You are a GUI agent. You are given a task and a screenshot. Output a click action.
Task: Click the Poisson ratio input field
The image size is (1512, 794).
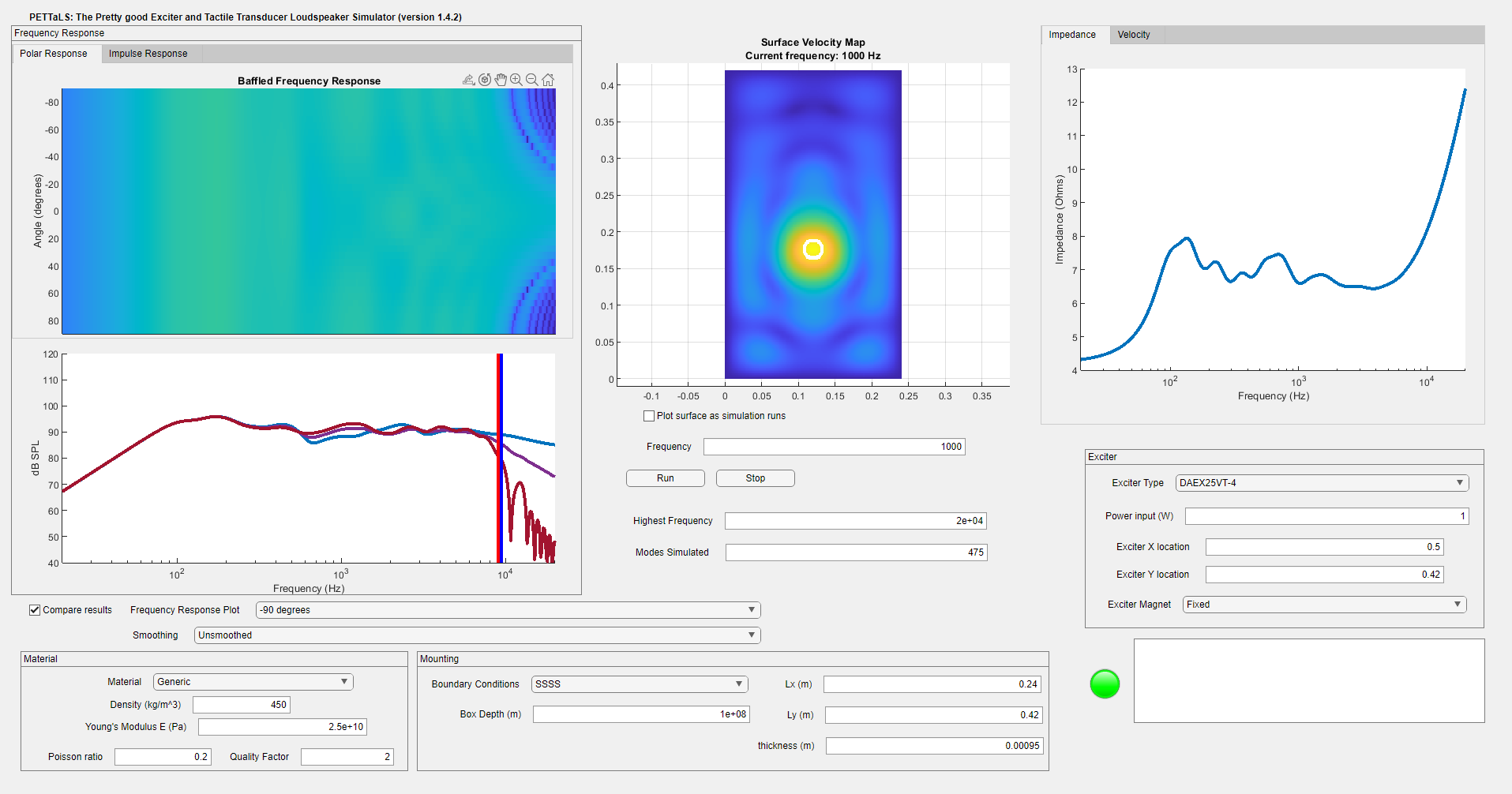pyautogui.click(x=163, y=757)
